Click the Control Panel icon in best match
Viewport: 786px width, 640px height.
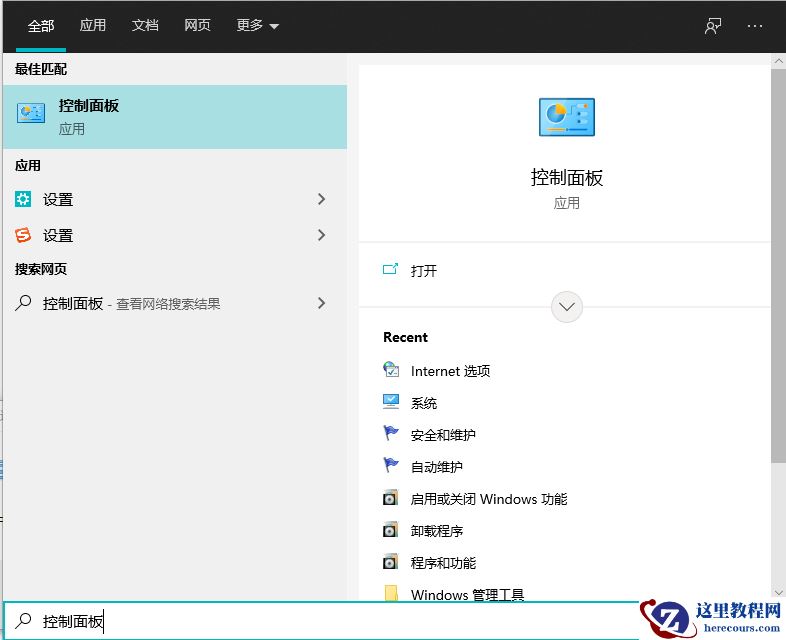31,113
